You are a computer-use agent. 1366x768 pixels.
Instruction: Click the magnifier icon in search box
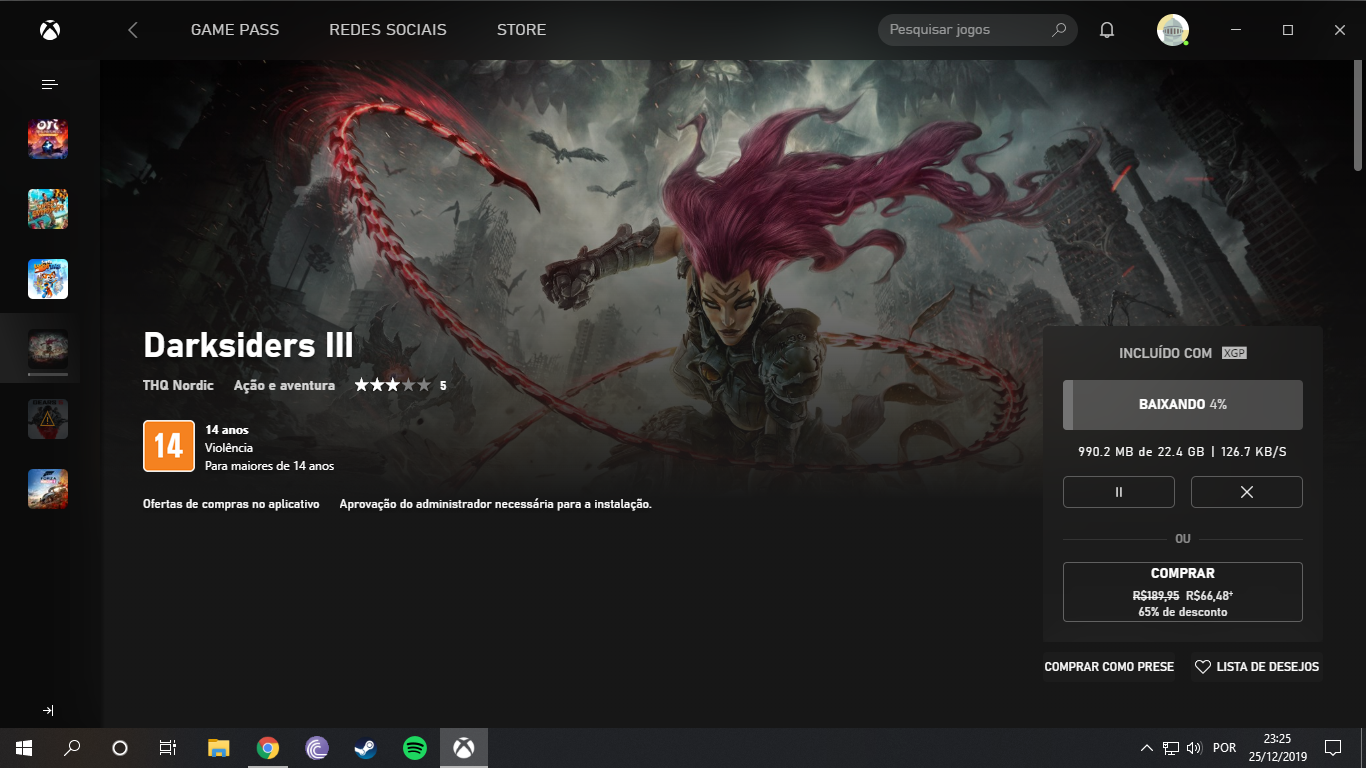pyautogui.click(x=1059, y=30)
